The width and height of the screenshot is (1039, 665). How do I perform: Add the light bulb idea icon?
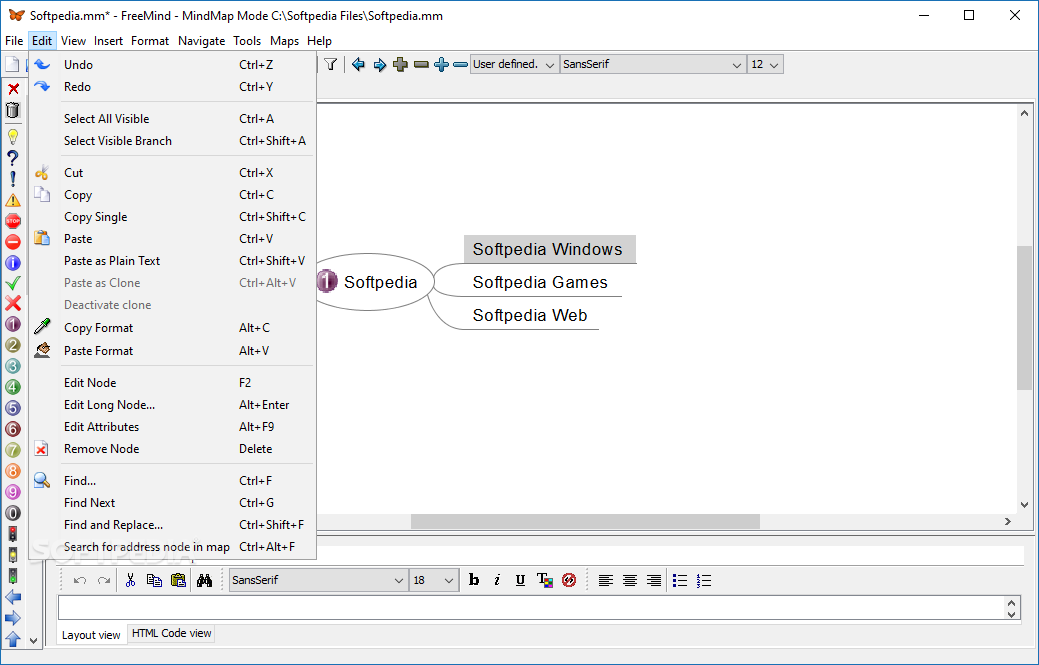point(13,137)
